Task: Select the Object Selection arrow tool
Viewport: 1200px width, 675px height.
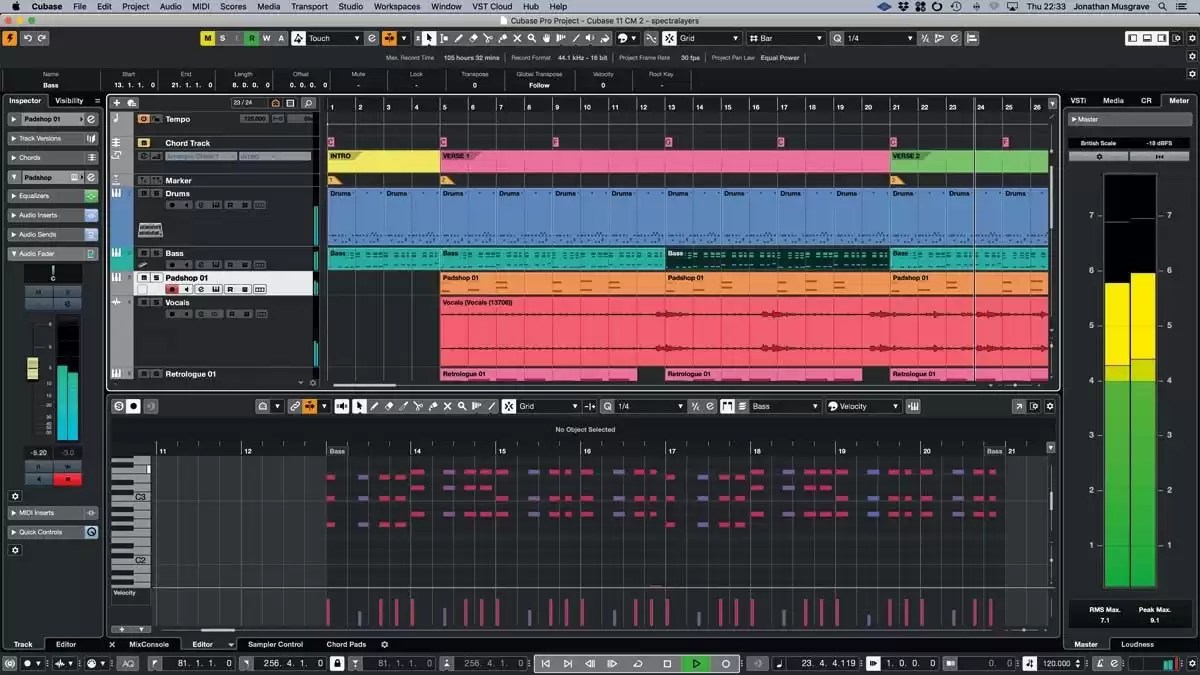Action: click(x=429, y=38)
